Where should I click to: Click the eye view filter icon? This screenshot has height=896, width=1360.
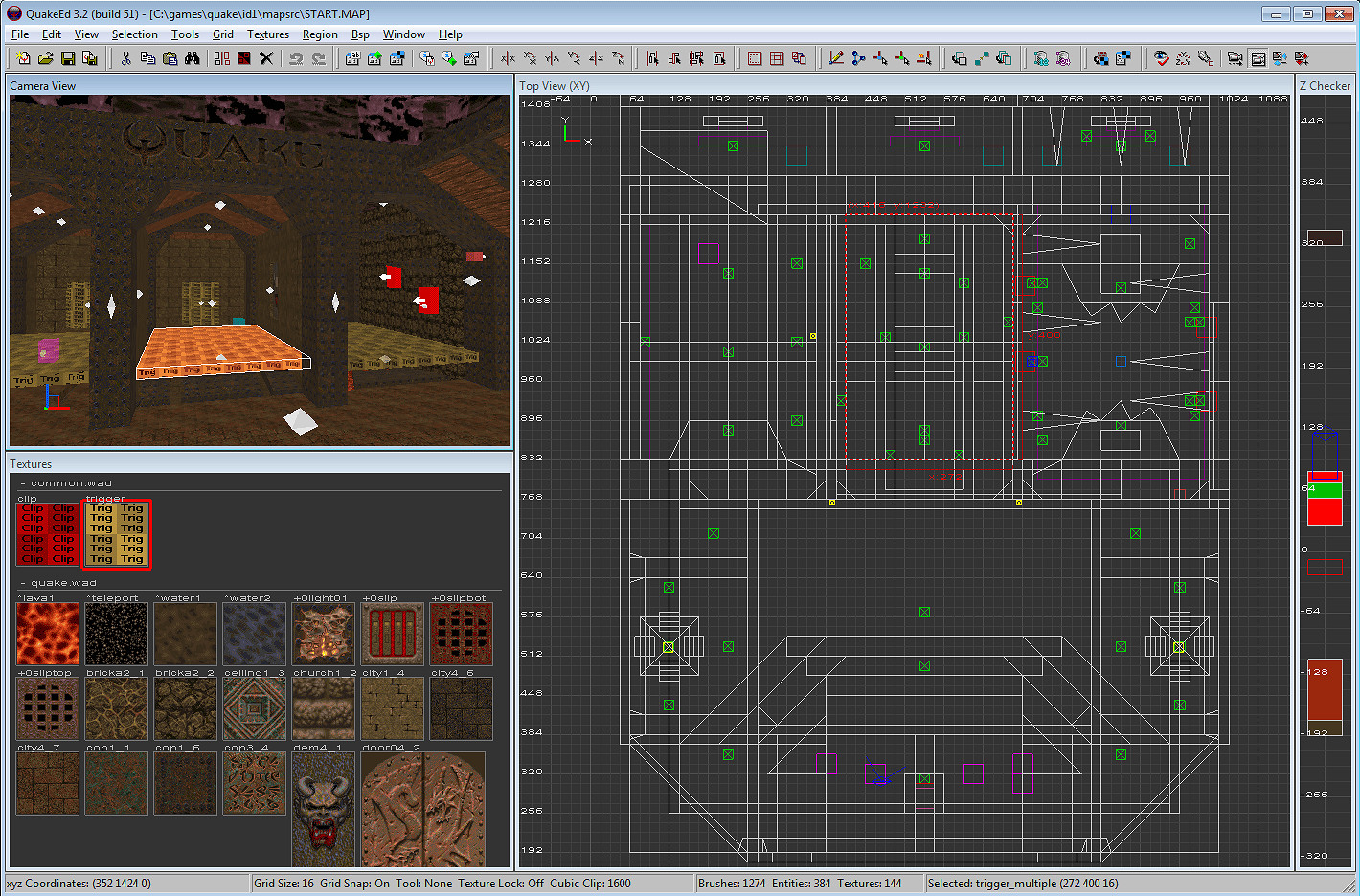coord(1161,58)
